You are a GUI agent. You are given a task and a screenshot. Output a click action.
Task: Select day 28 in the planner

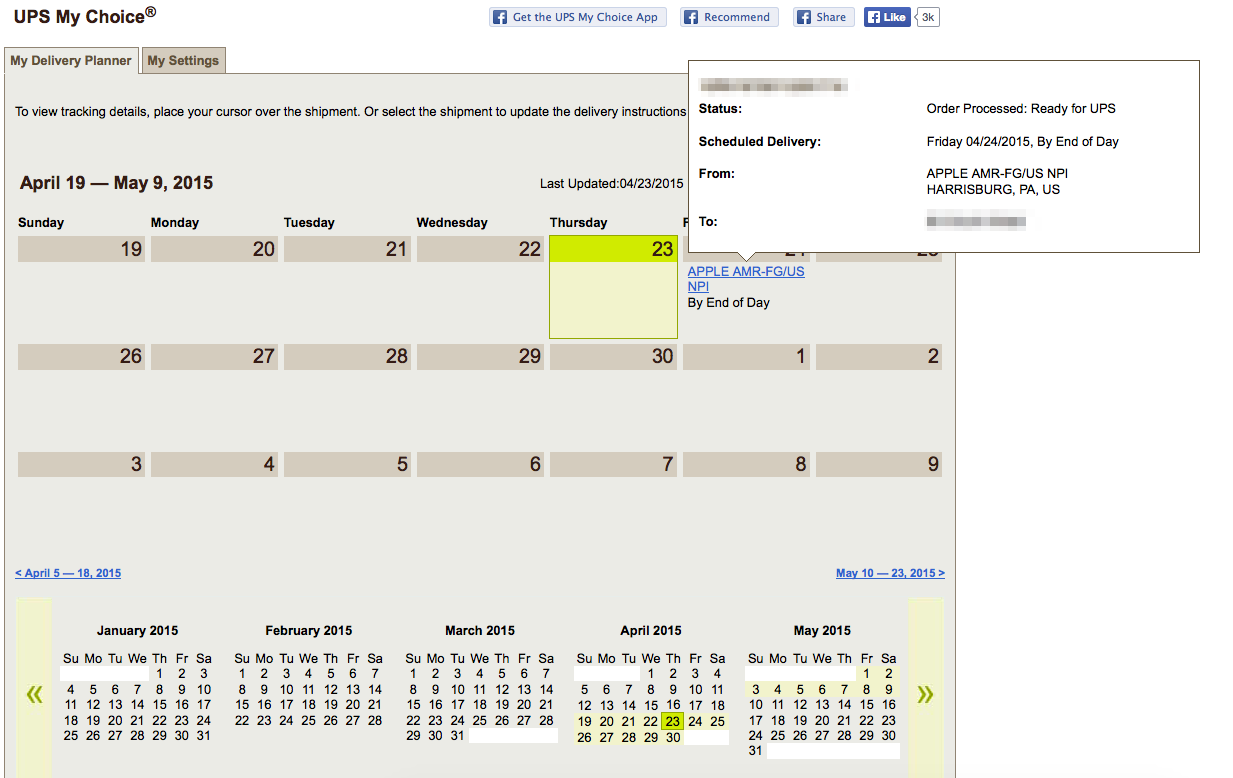click(x=347, y=356)
